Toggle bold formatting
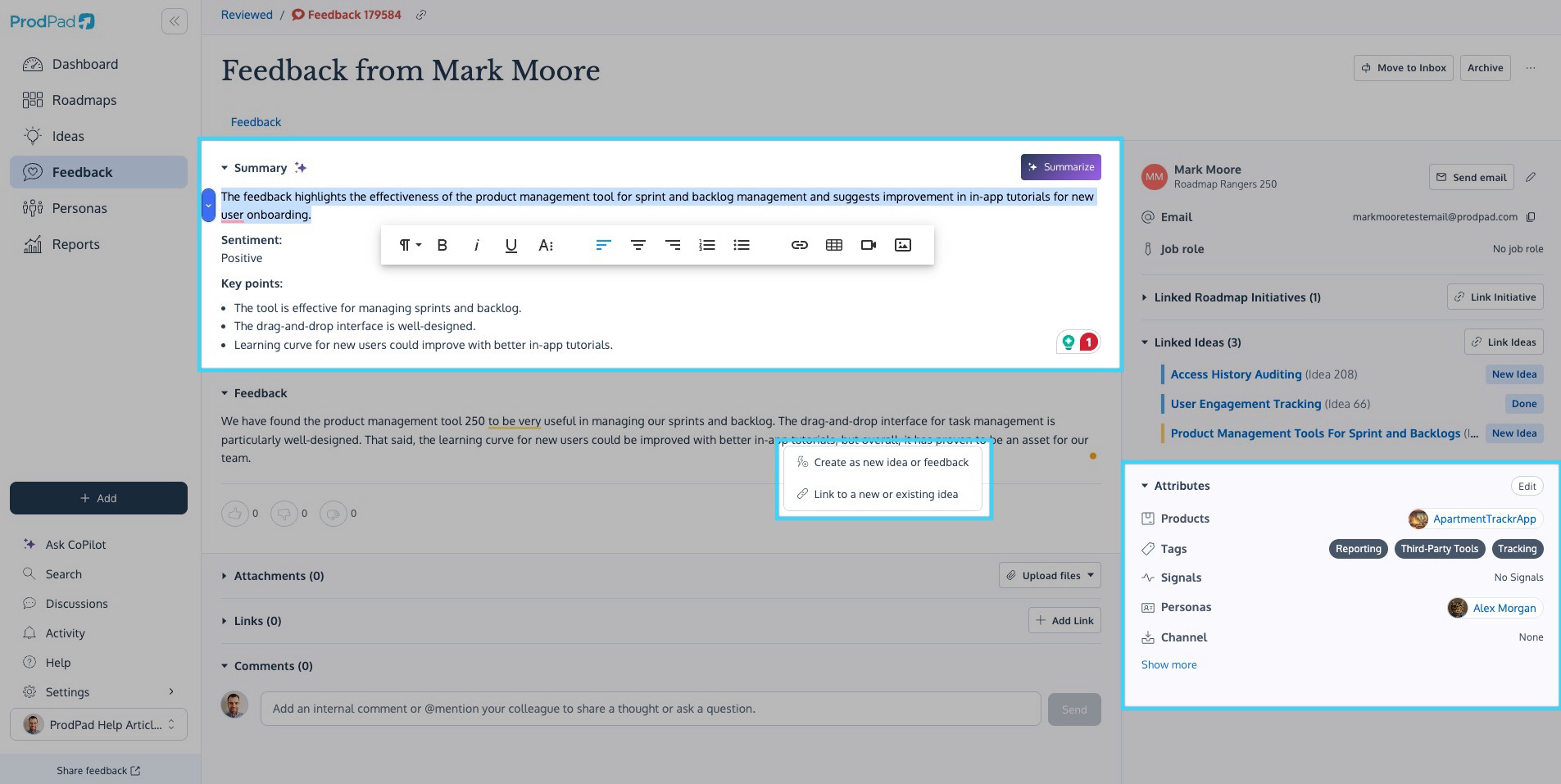The image size is (1561, 784). point(442,245)
